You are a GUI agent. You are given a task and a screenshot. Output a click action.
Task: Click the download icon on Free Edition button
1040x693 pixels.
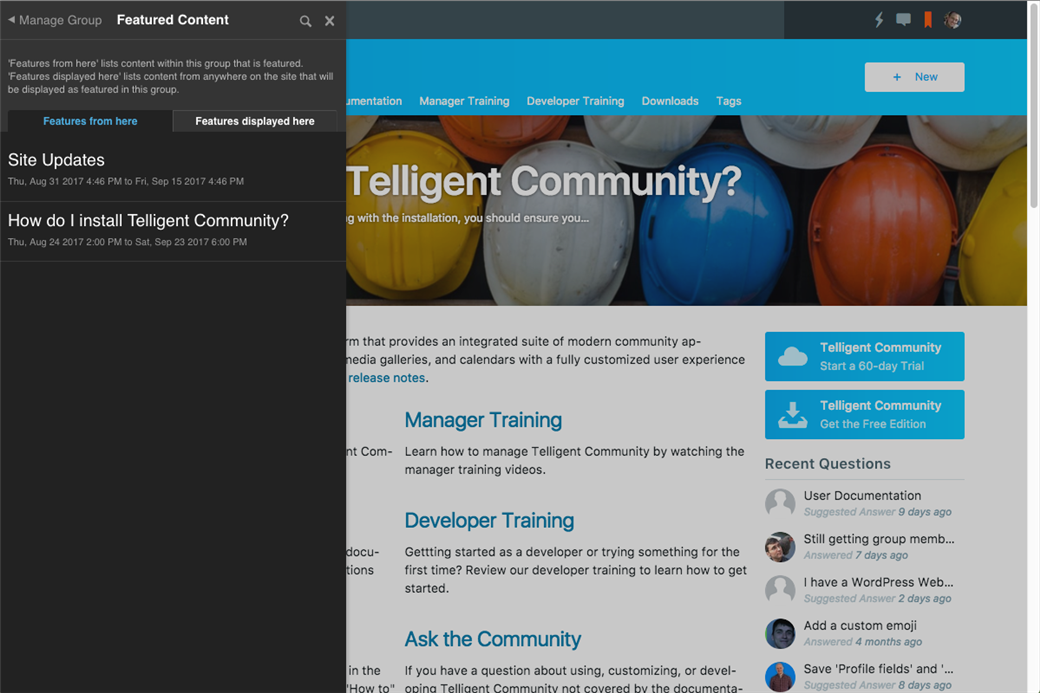[793, 415]
